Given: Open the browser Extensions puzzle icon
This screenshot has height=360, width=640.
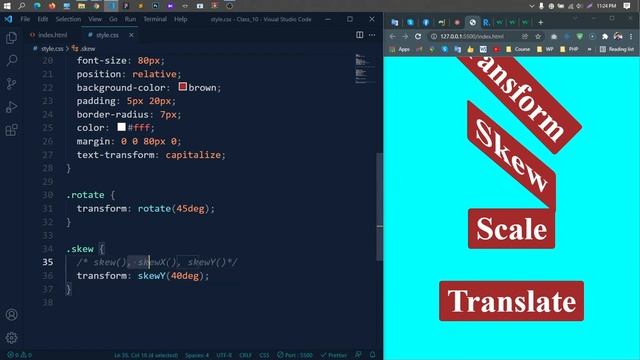Looking at the screenshot, I should click(605, 36).
